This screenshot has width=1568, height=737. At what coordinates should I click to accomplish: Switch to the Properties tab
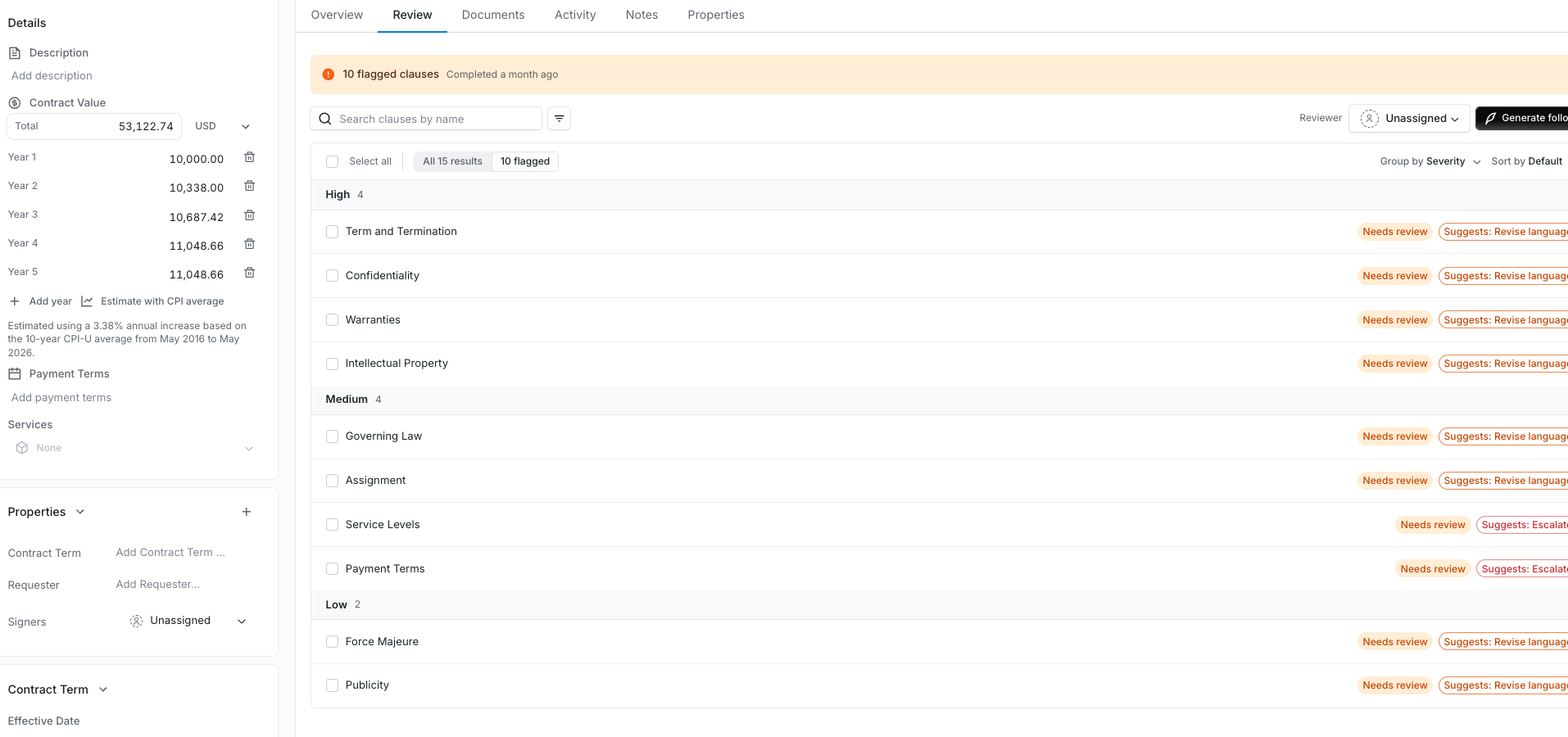716,15
